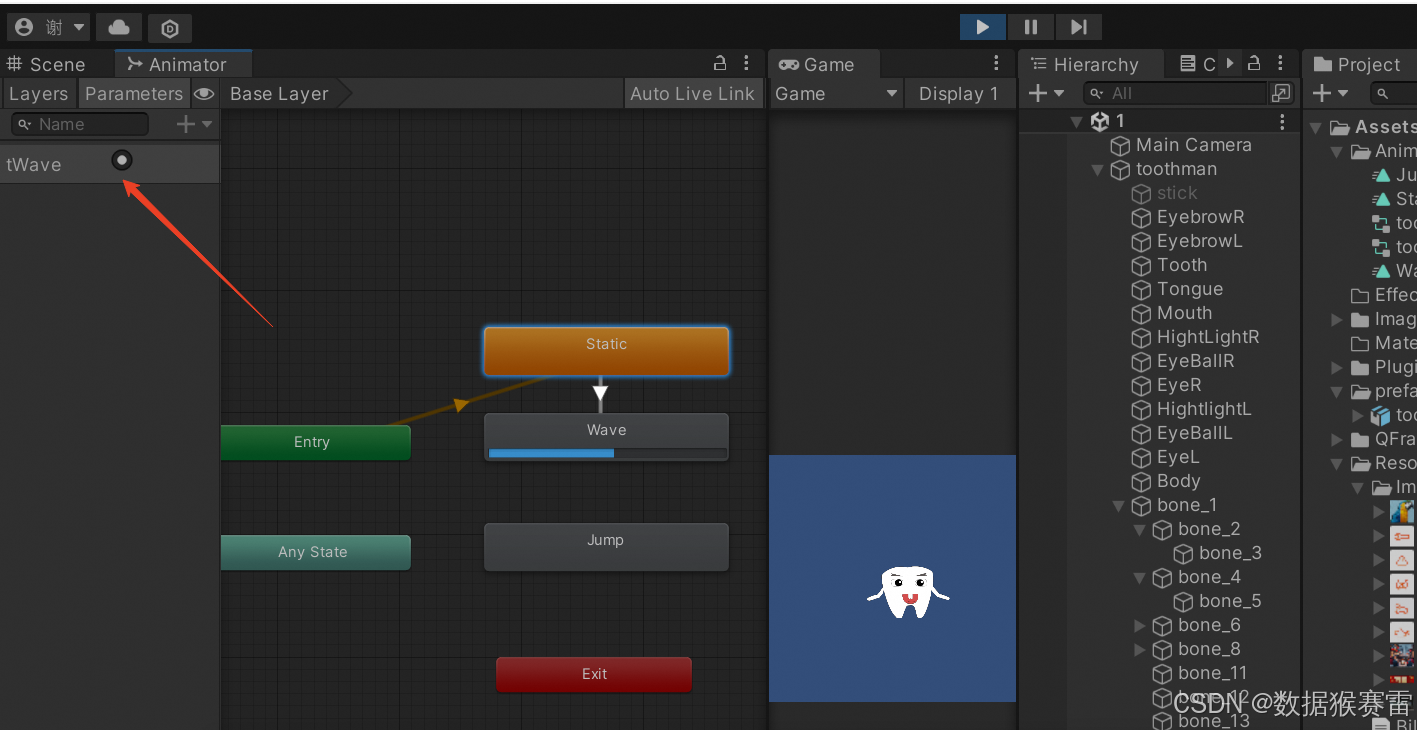Click the search-in-prefab icon in Hierarchy search bar
The image size is (1417, 730).
pyautogui.click(x=1281, y=92)
